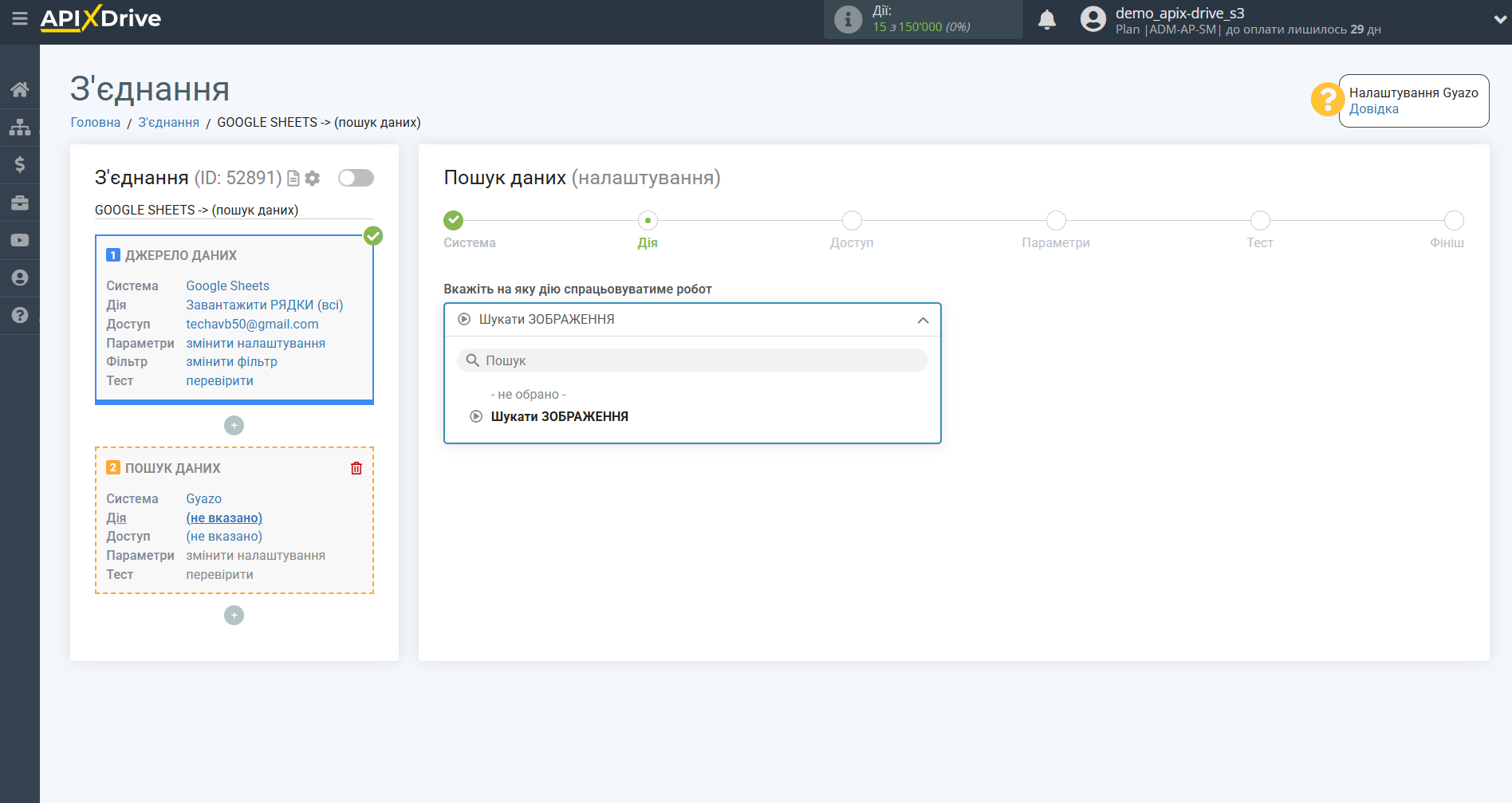Viewport: 1512px width, 803px height.
Task: Open the Home section in sidebar
Action: 19,89
